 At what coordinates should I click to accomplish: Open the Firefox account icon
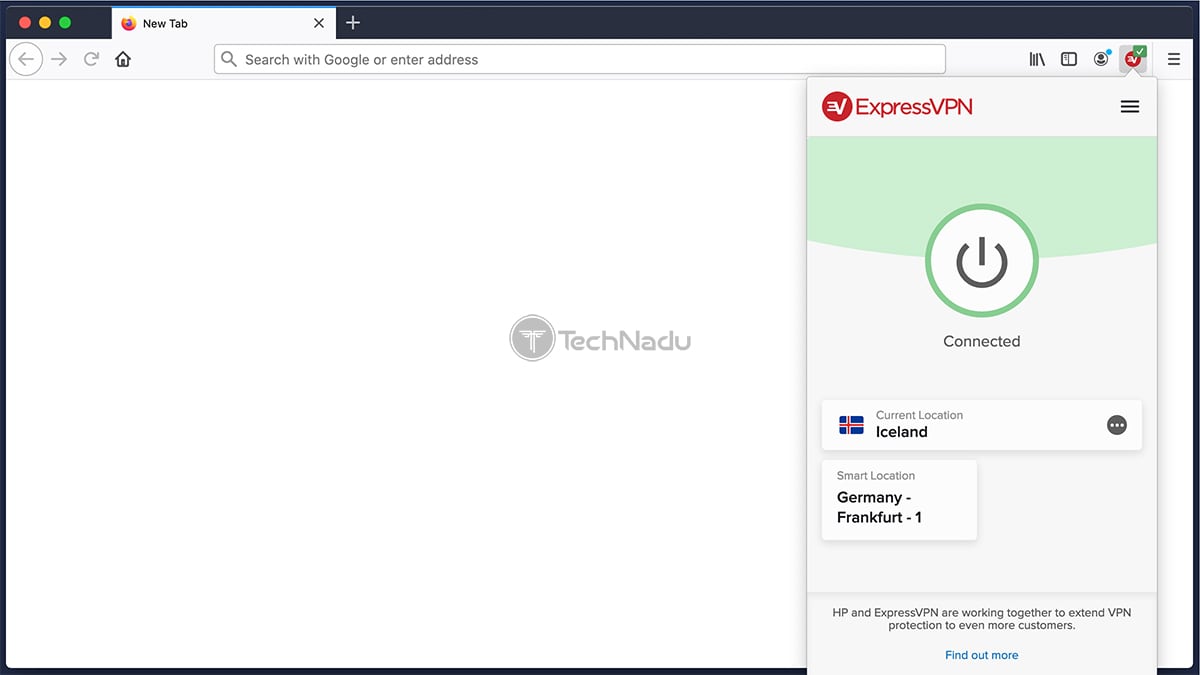[1101, 59]
